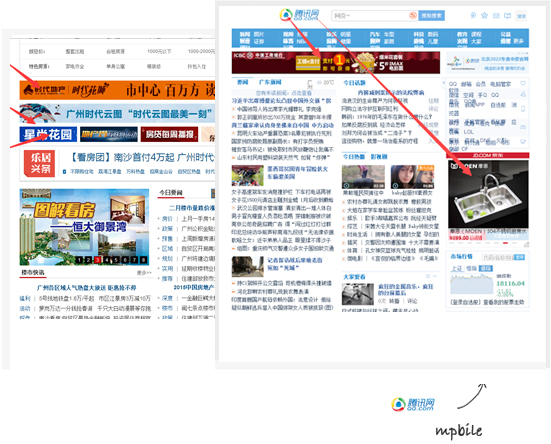The image size is (551, 444).
Task: Click the 更多 link beside 楼市快讯
Action: 144,273
